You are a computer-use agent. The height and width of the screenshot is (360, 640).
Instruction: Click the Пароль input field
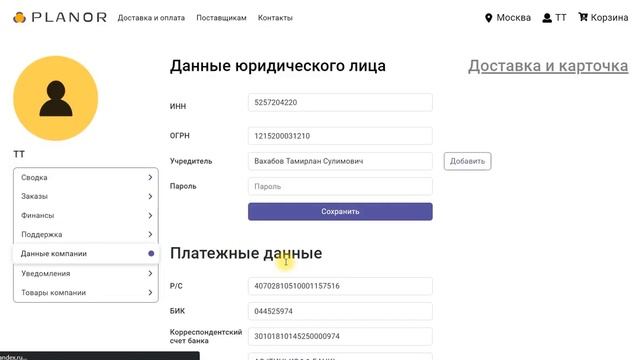(x=340, y=187)
